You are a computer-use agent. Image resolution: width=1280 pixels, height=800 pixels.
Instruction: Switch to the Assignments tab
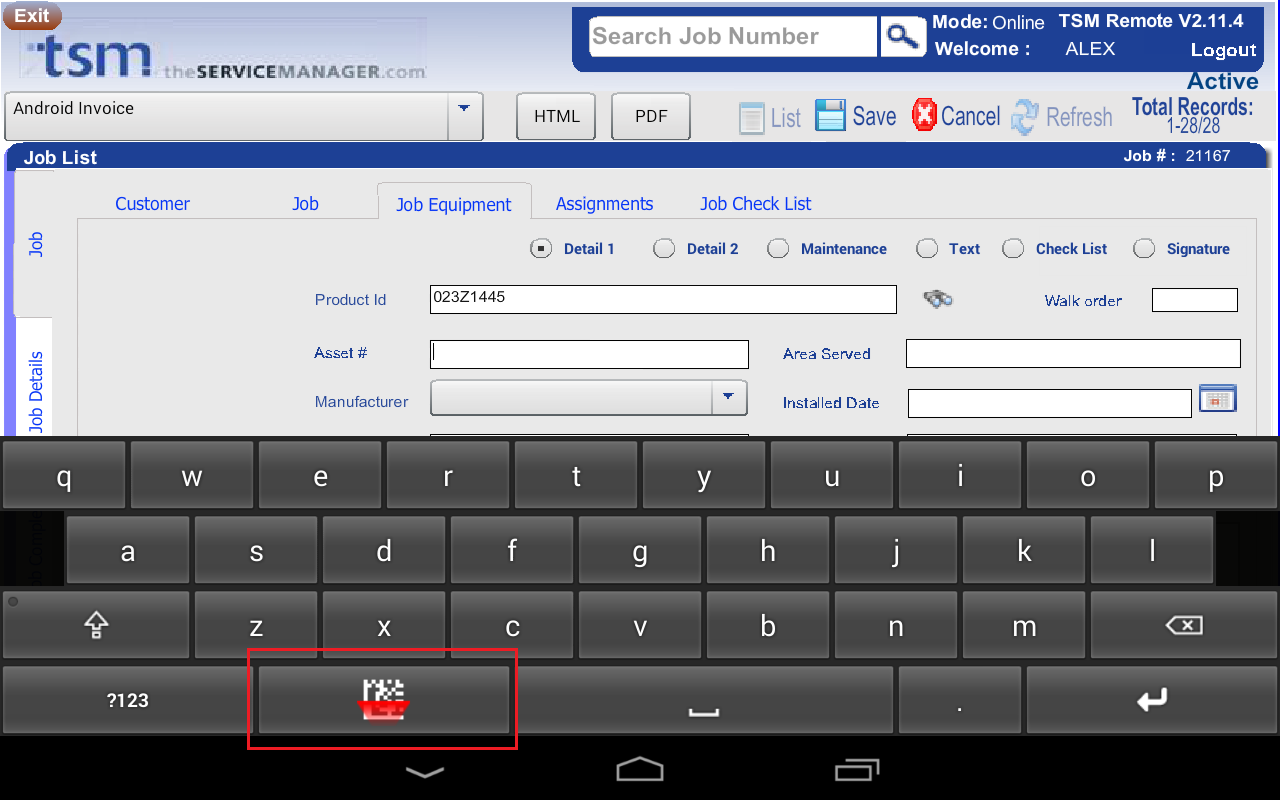(604, 204)
